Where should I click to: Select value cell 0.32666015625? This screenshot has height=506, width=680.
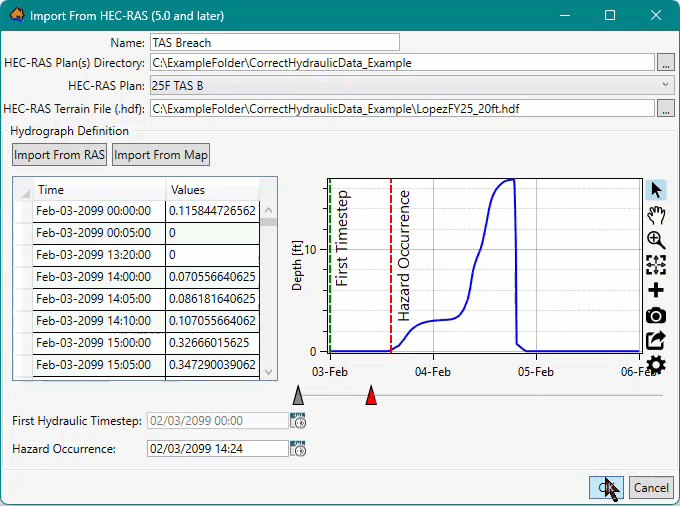pos(212,343)
